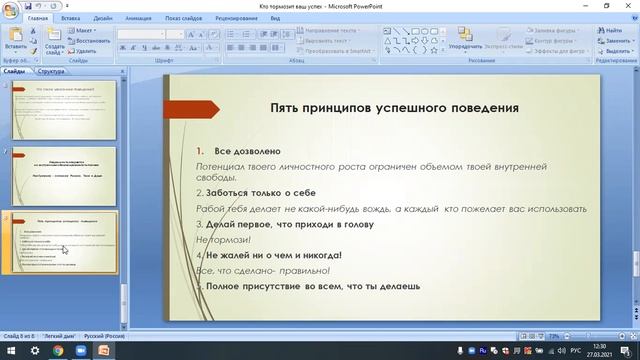Click slide title Пять принципов успешного поведения
The height and width of the screenshot is (360, 640).
[x=394, y=108]
